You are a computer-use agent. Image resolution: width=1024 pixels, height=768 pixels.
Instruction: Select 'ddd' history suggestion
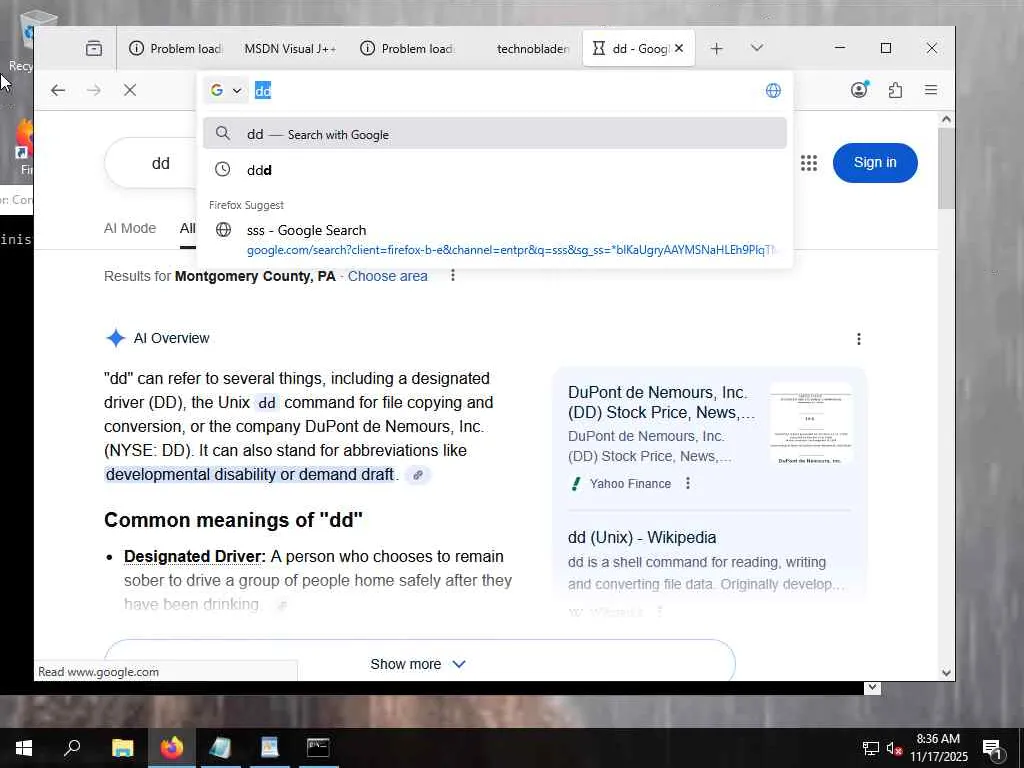point(494,170)
